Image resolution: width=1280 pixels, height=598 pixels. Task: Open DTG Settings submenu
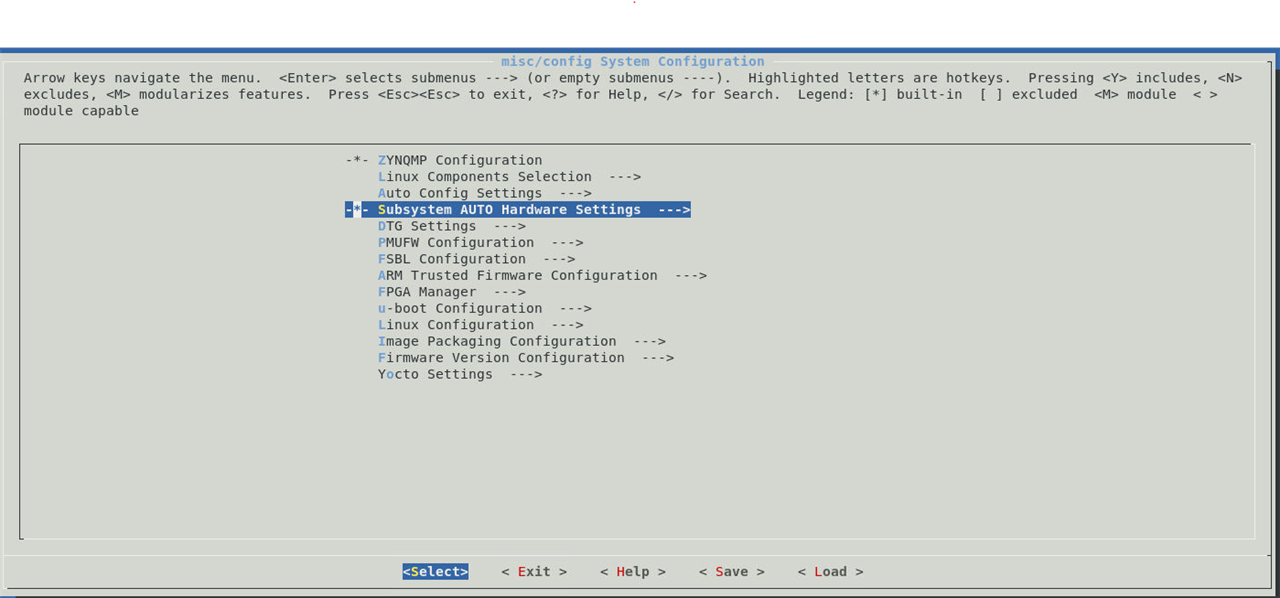point(452,226)
